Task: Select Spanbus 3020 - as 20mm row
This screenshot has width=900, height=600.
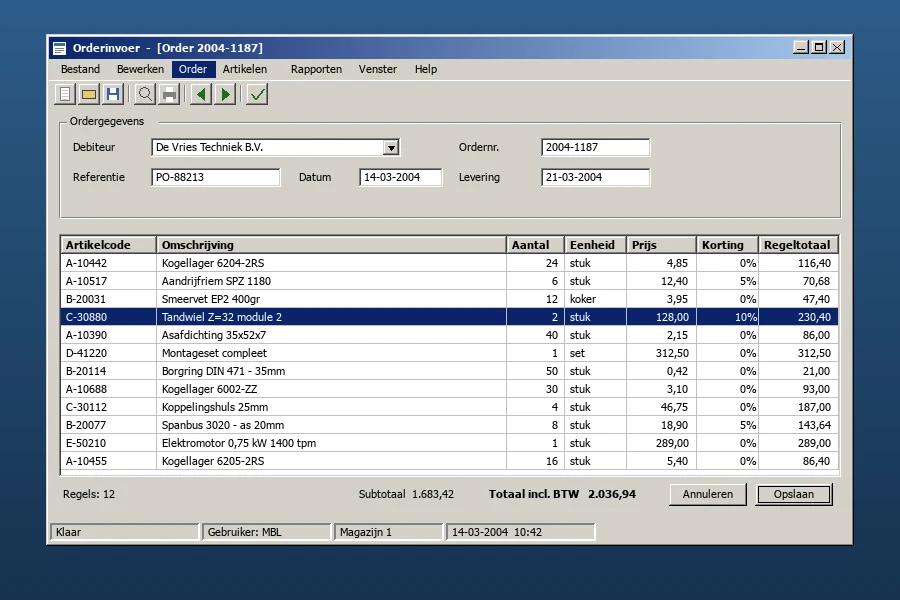Action: 449,425
